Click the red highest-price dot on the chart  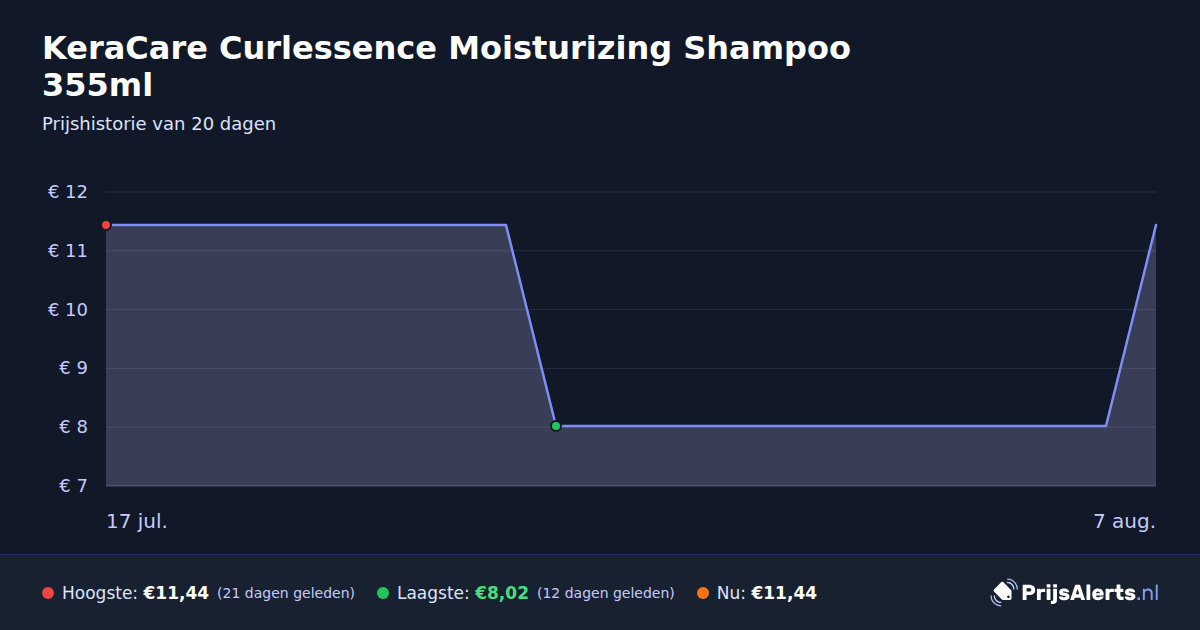[106, 225]
